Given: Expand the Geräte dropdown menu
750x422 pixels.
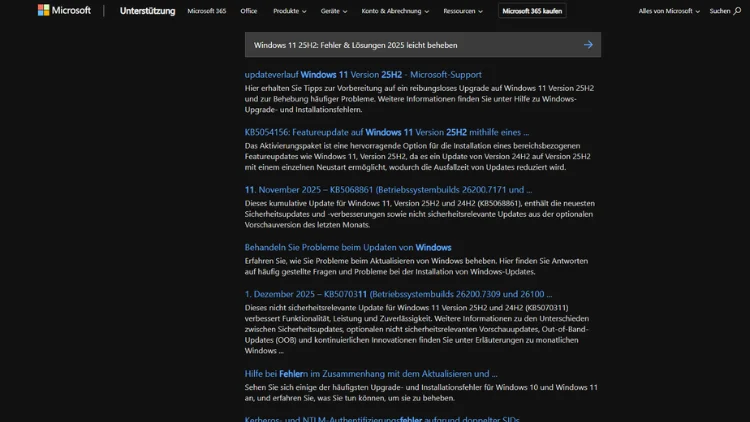Looking at the screenshot, I should pyautogui.click(x=333, y=11).
